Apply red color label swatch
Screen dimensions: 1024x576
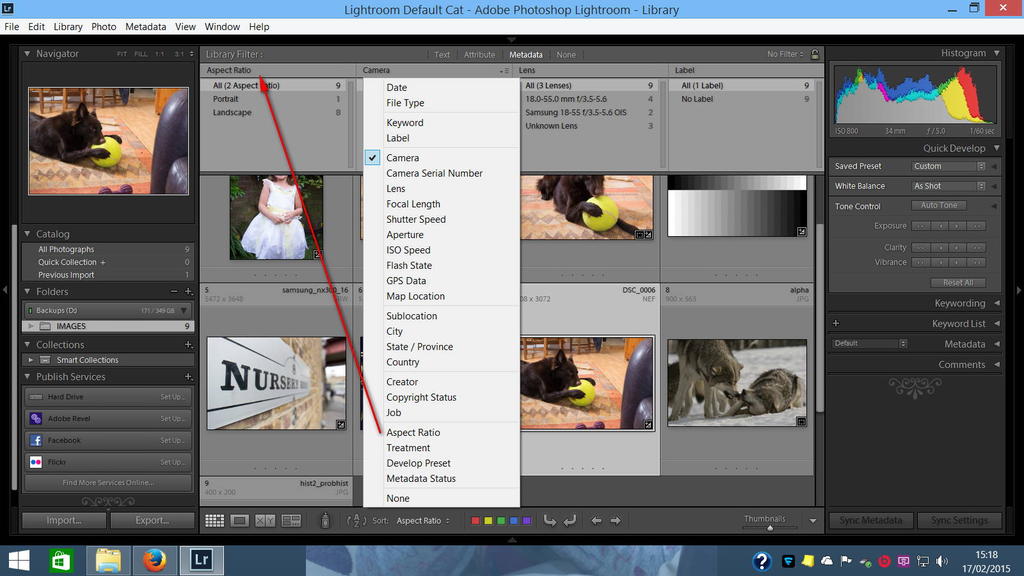[476, 520]
